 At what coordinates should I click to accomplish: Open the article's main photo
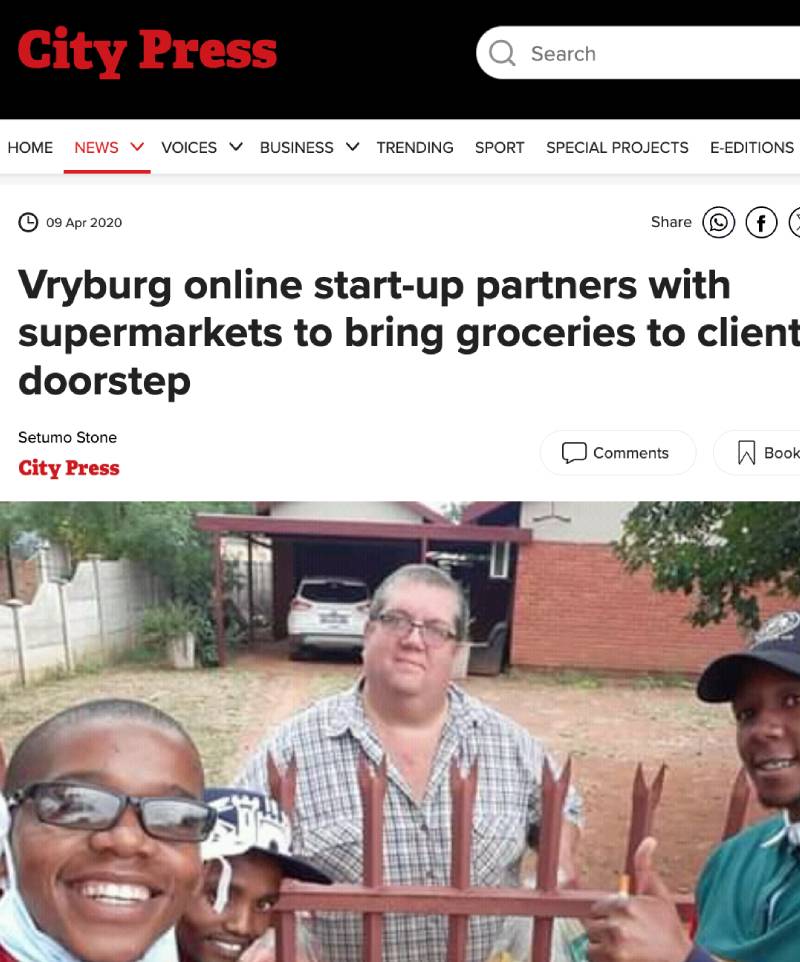[x=400, y=731]
